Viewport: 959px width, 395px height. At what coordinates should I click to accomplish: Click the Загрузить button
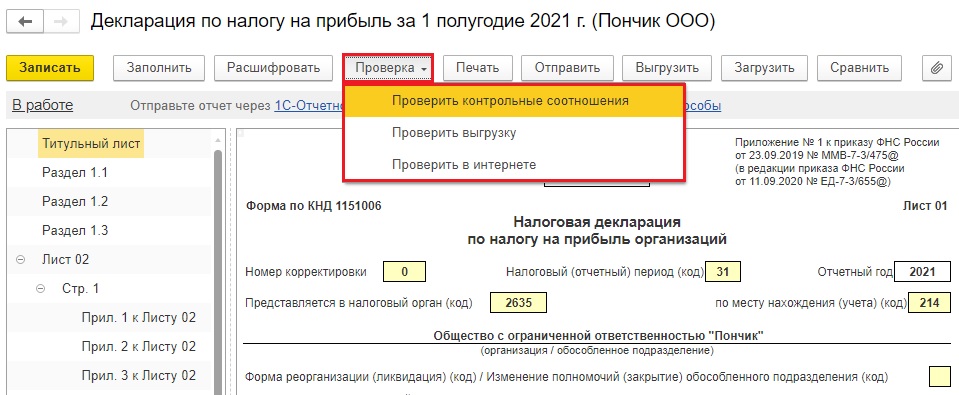[x=765, y=68]
